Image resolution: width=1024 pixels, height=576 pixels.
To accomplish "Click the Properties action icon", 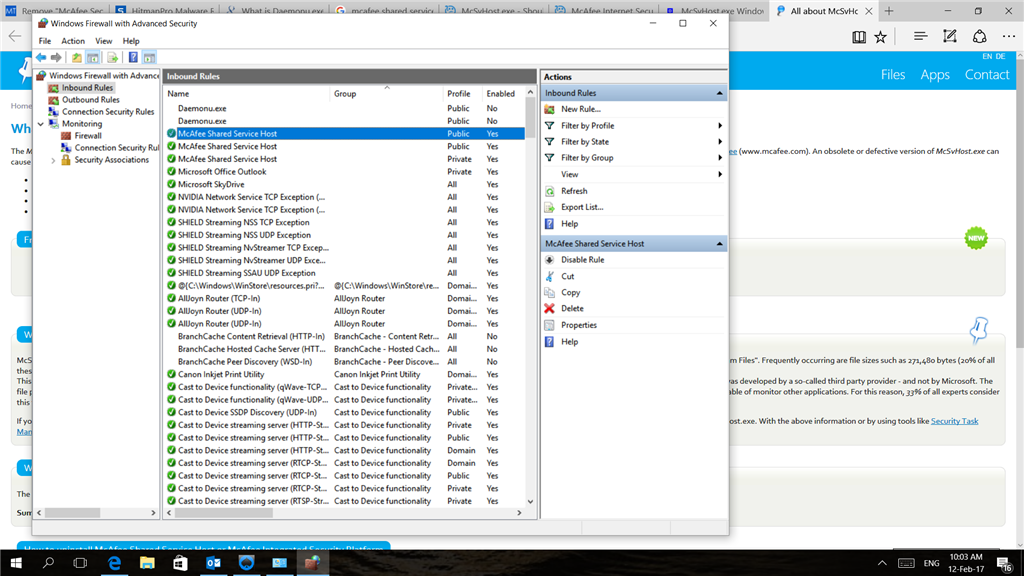I will pyautogui.click(x=550, y=325).
